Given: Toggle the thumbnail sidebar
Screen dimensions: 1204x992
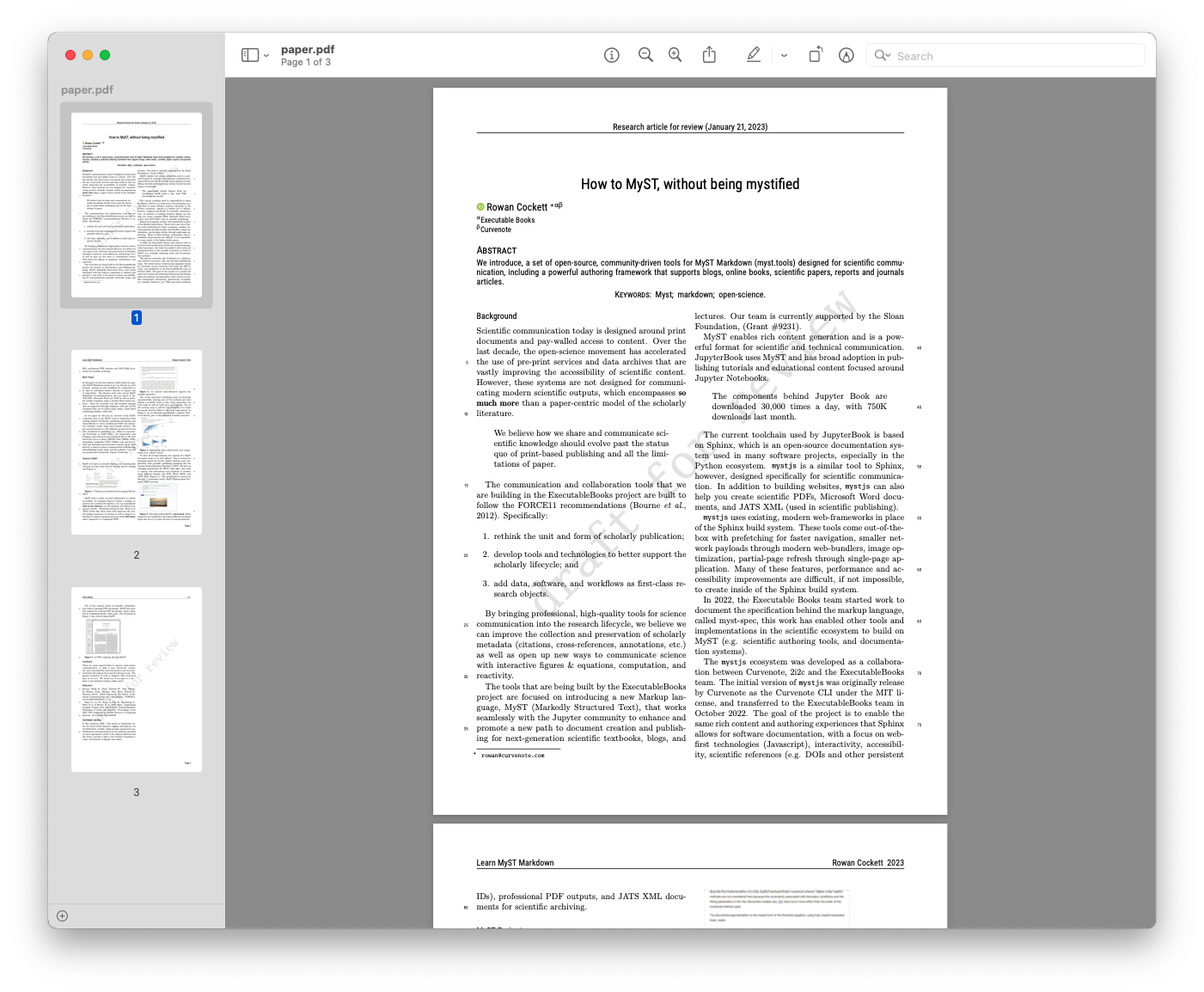Looking at the screenshot, I should [248, 54].
